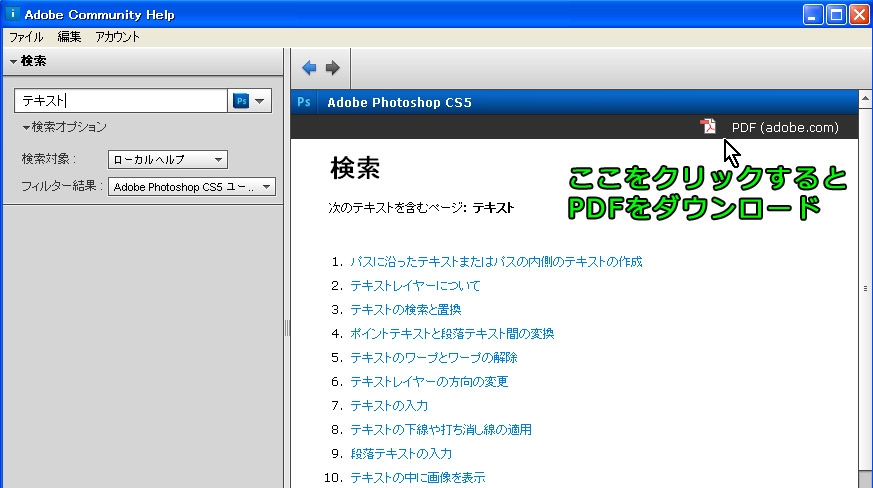The width and height of the screenshot is (873, 488).
Task: Open the ファイル menu
Action: tap(26, 37)
